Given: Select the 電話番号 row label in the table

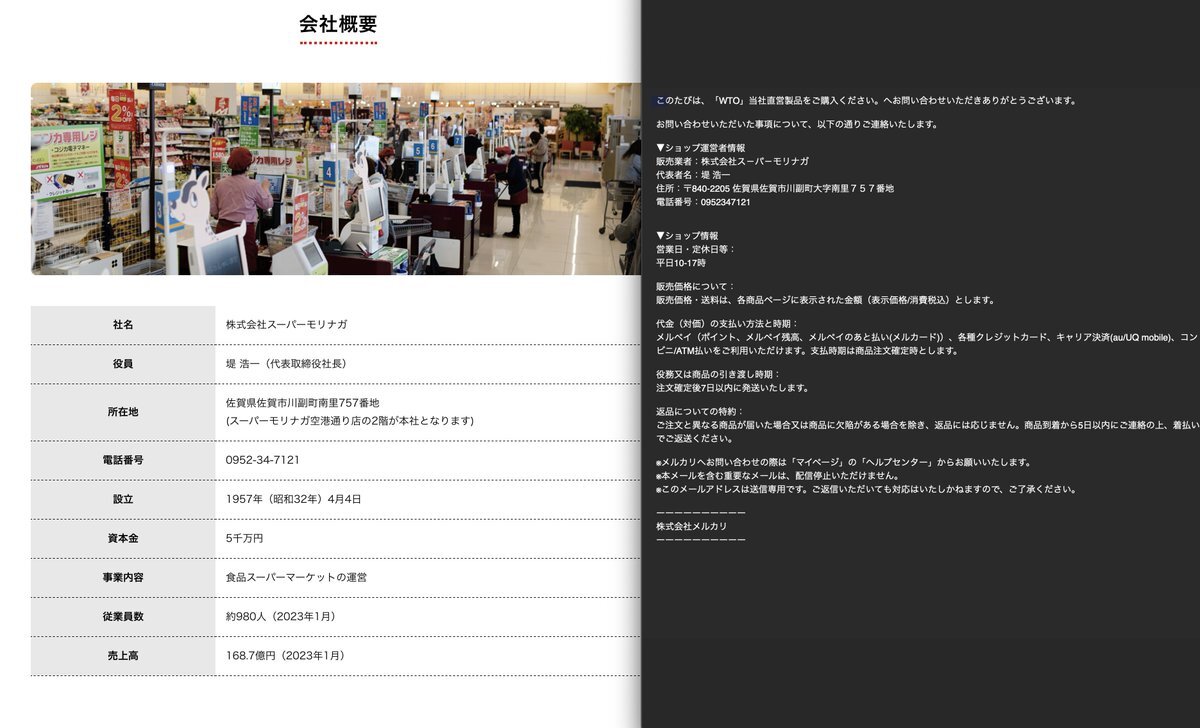Looking at the screenshot, I should (123, 460).
